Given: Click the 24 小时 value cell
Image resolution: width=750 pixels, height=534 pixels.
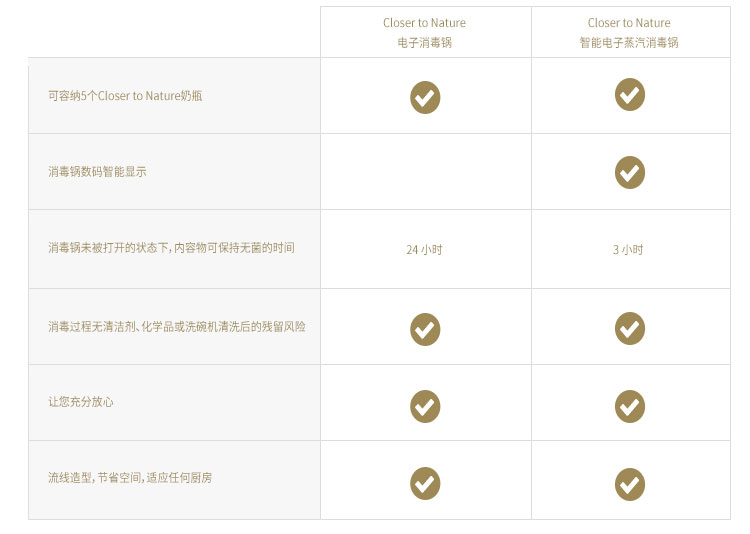Looking at the screenshot, I should tap(424, 250).
